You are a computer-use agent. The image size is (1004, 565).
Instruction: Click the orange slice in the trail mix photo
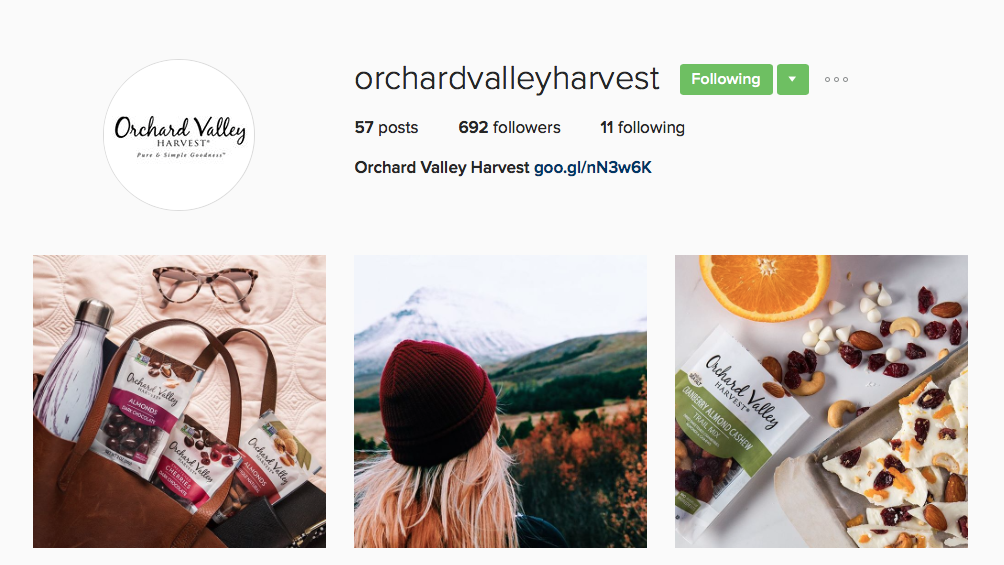(765, 284)
